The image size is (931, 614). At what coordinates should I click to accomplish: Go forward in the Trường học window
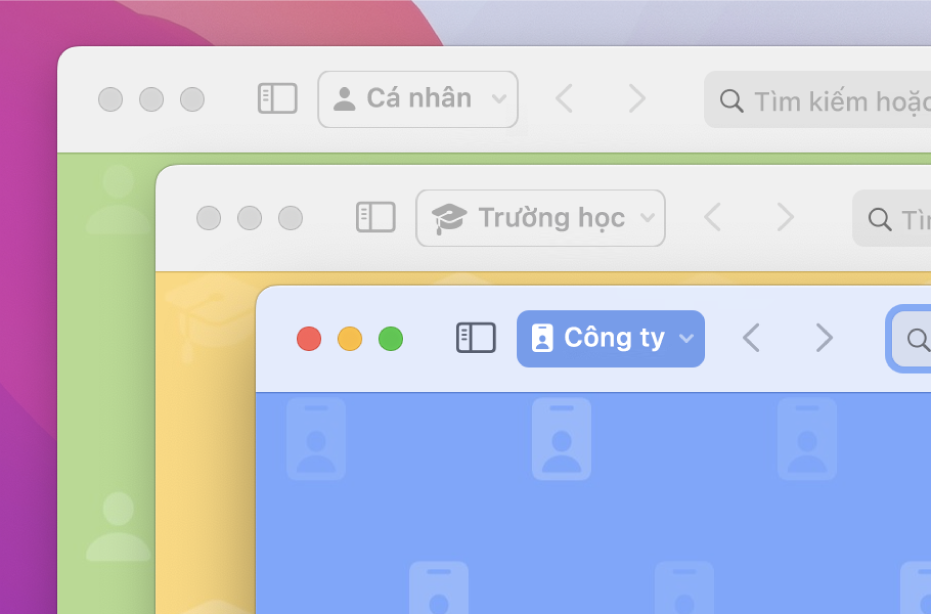(x=786, y=217)
